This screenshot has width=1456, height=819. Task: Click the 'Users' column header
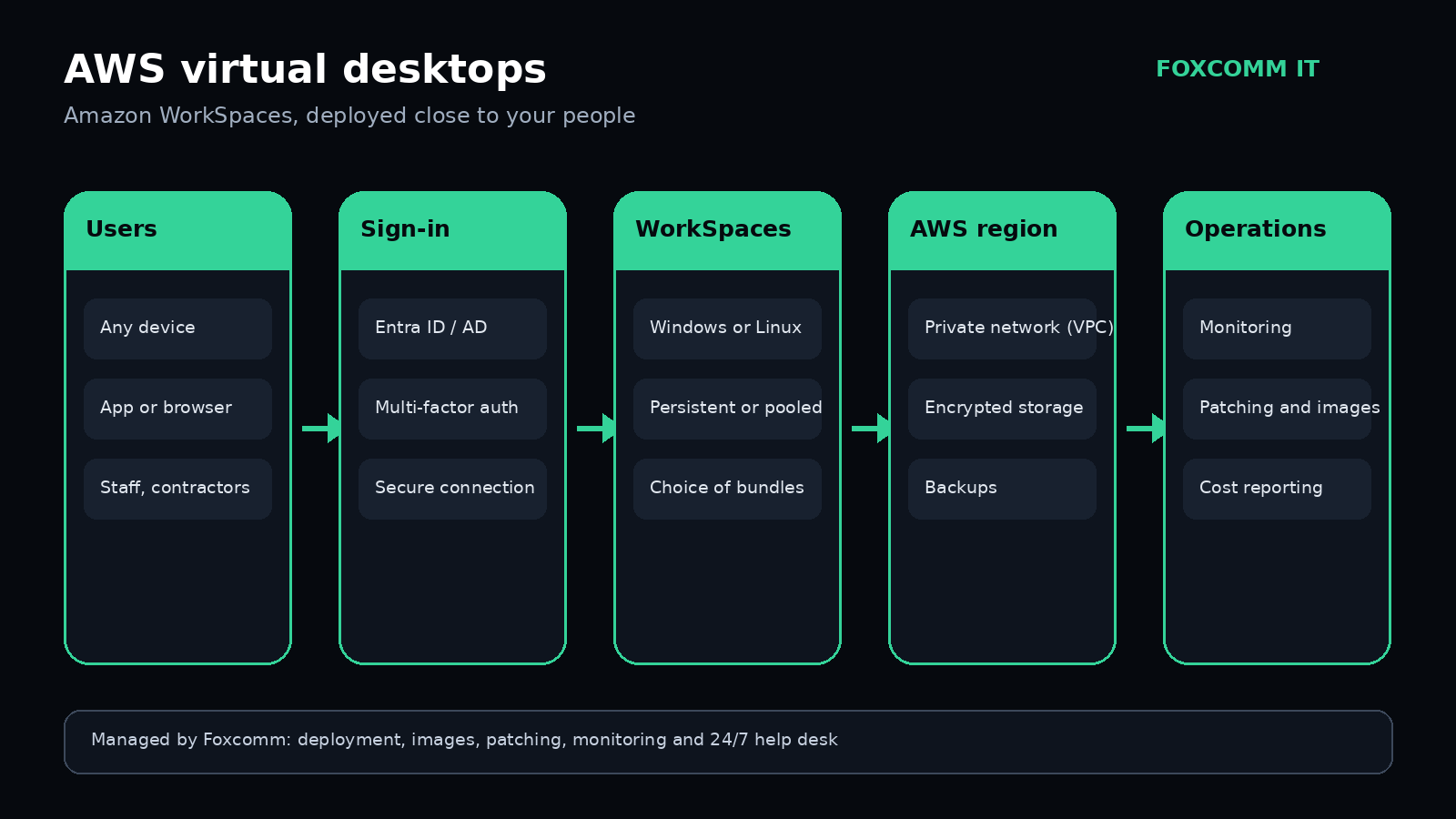click(178, 230)
